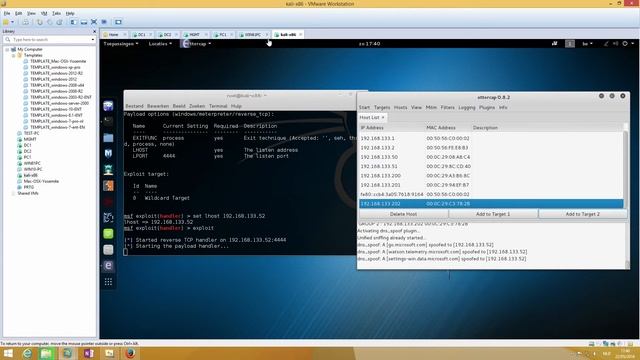
Task: Switch to the MGMT VM tab
Action: [194, 35]
